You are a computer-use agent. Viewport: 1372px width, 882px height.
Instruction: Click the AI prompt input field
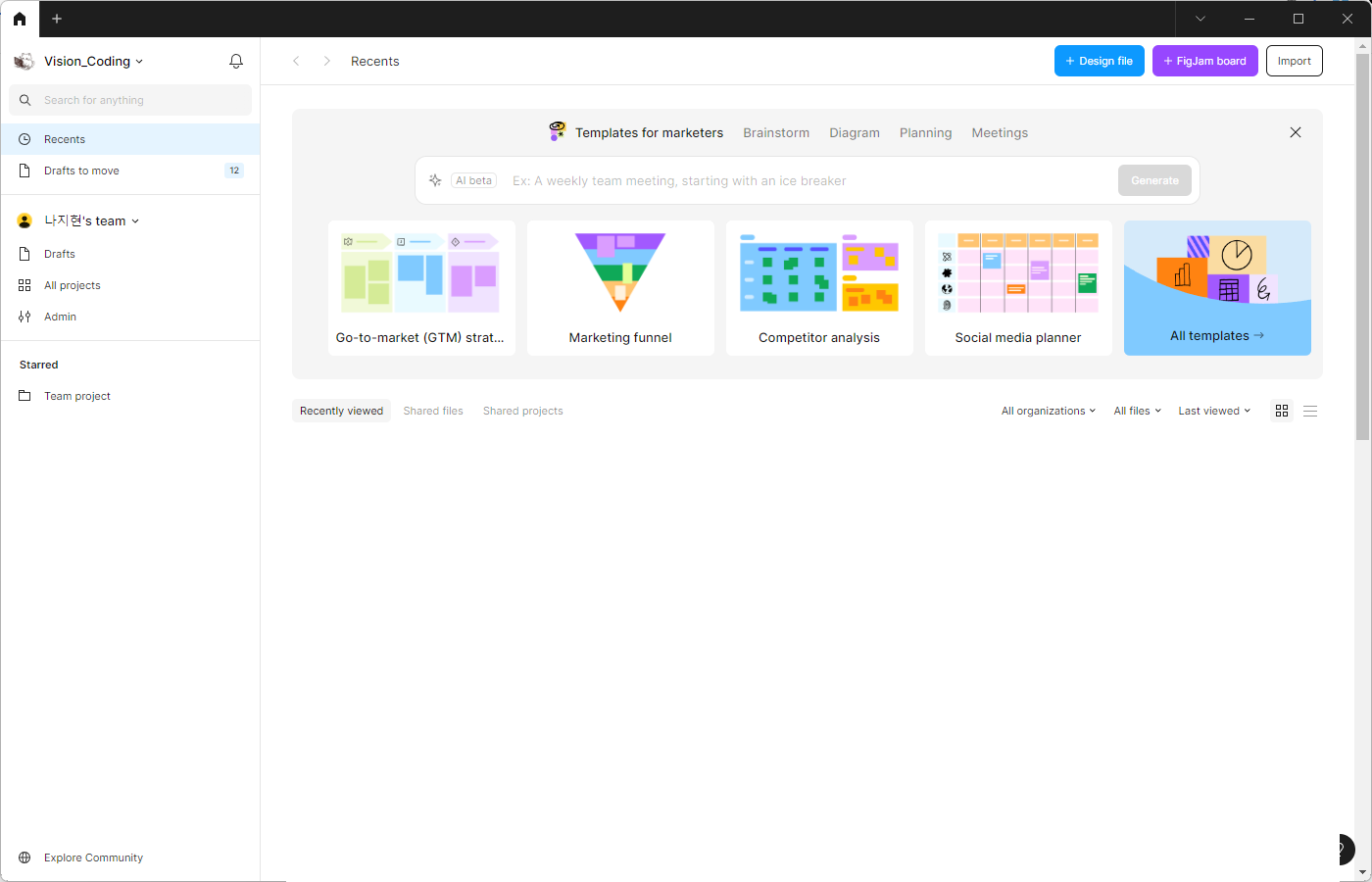(808, 180)
